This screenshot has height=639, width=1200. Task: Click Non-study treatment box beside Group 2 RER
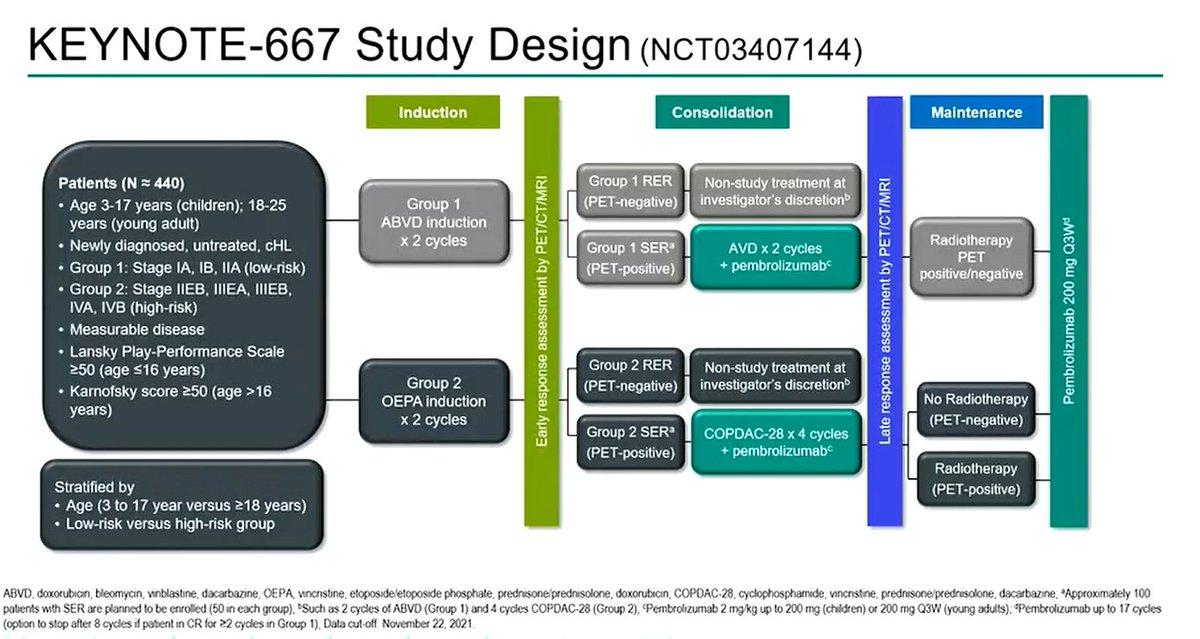(775, 375)
